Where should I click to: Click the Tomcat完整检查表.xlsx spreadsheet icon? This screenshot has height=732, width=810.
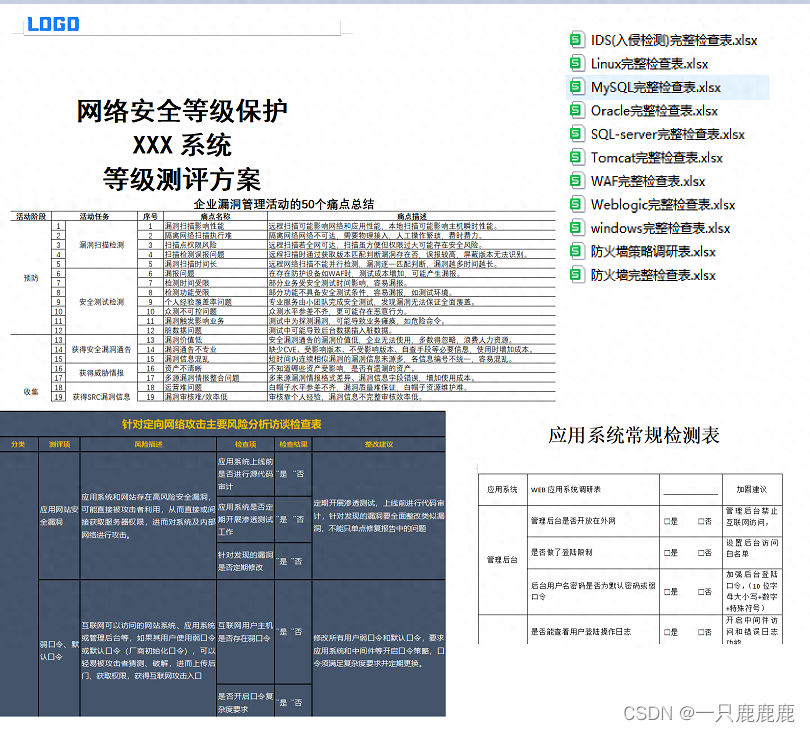point(576,157)
